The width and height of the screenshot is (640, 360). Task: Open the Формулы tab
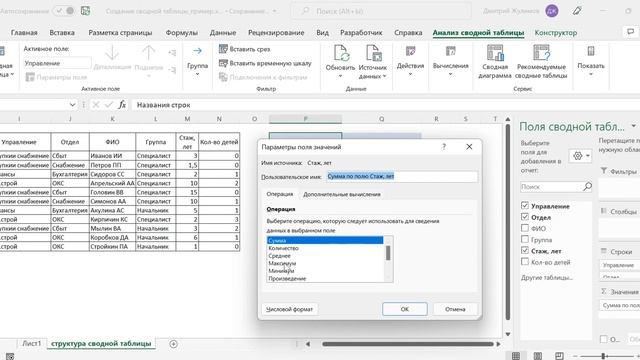[182, 33]
